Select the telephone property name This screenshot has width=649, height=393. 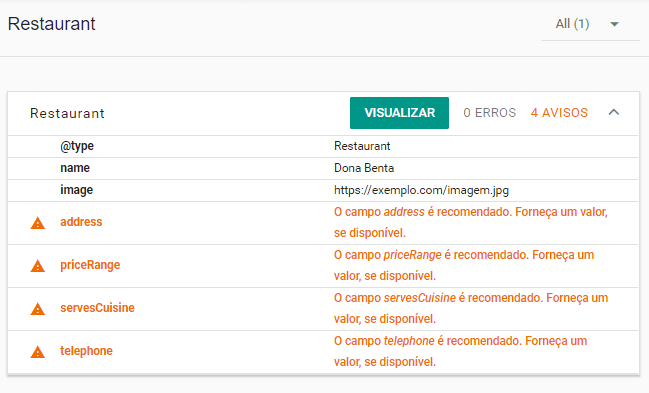(x=86, y=351)
